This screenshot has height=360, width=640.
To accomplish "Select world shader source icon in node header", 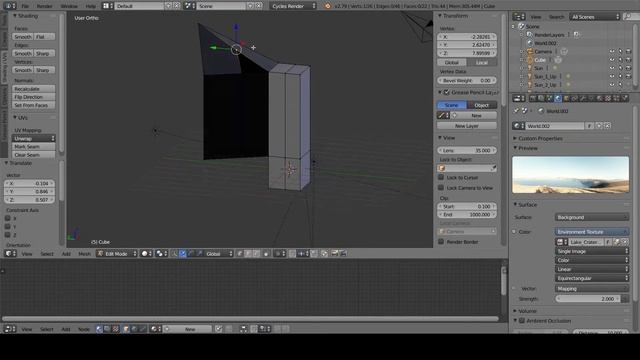I will point(134,329).
